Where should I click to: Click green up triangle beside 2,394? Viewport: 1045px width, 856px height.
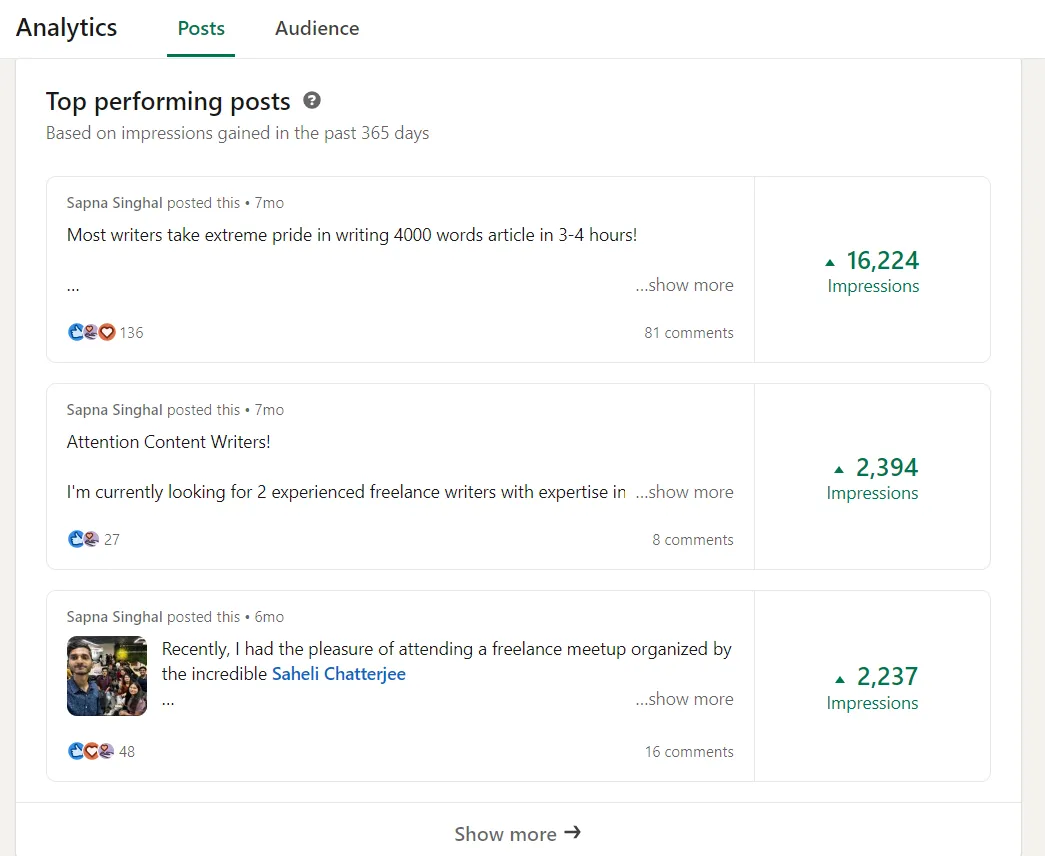(x=839, y=470)
